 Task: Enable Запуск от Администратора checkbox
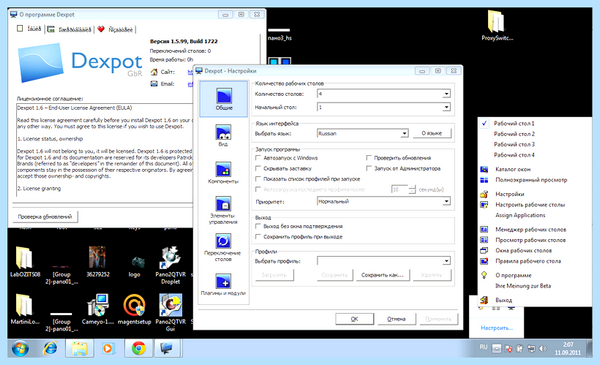403,168
